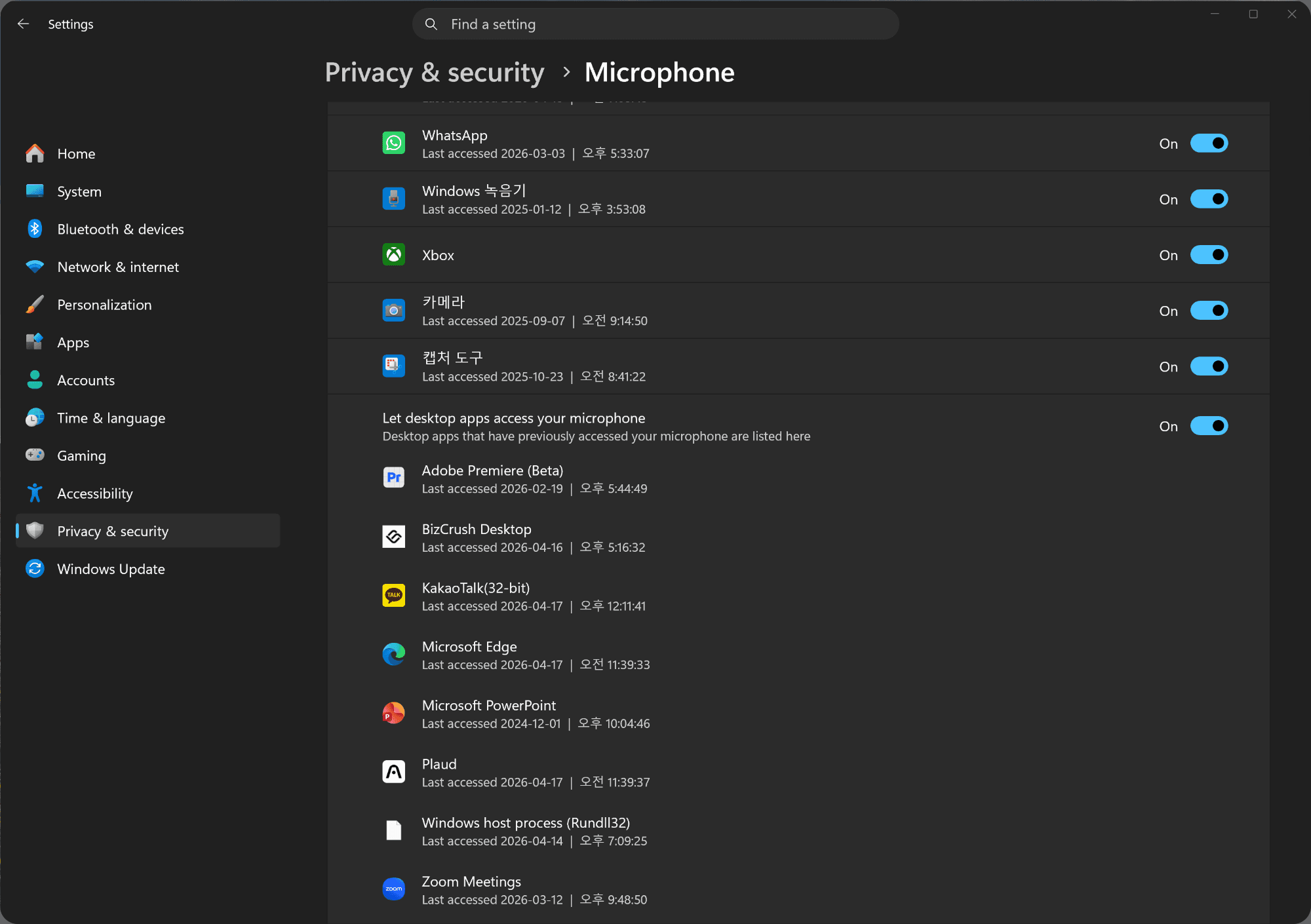Turn off WhatsApp microphone access
The image size is (1311, 924).
pyautogui.click(x=1208, y=144)
